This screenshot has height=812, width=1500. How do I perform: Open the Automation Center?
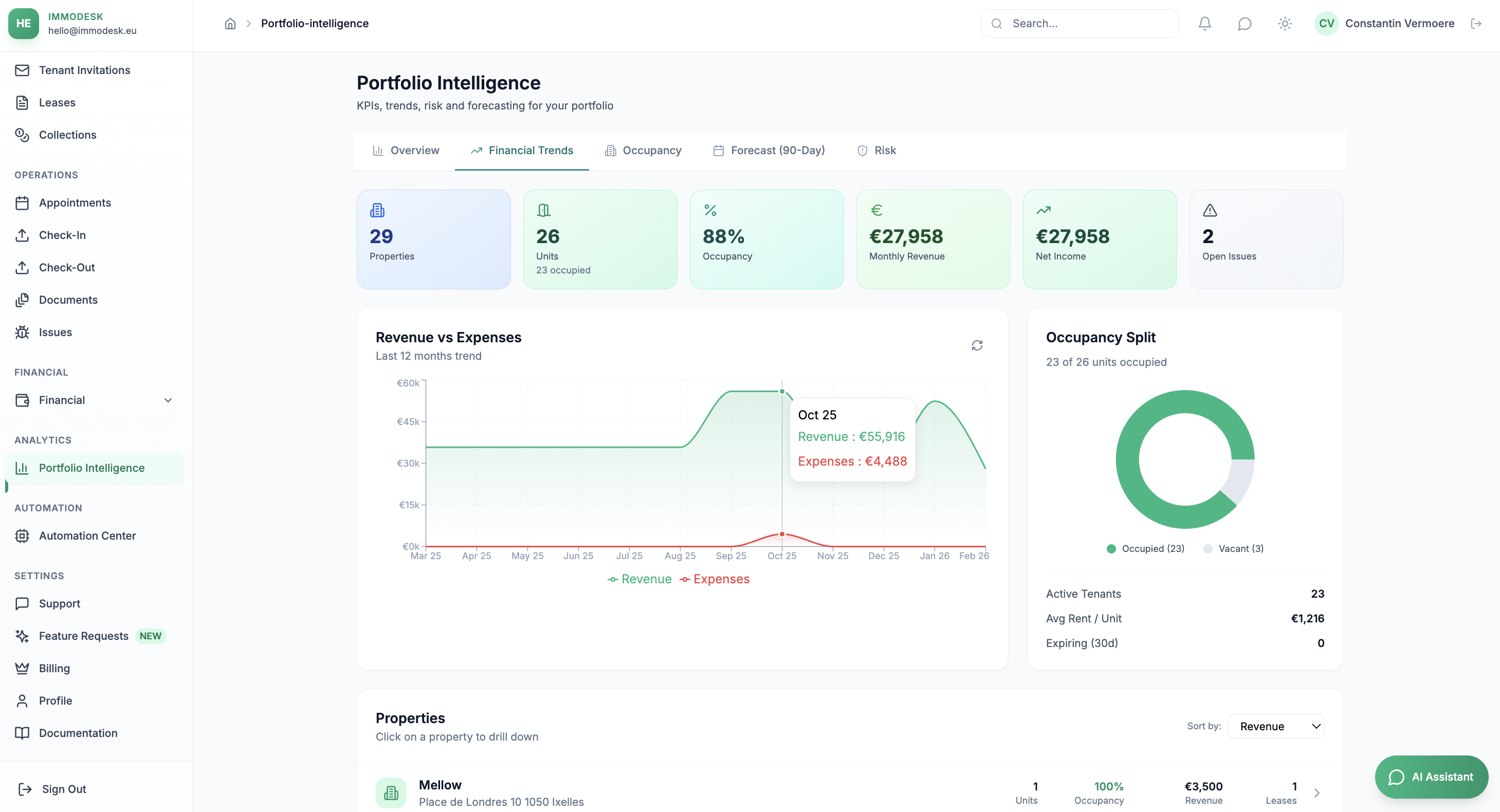pyautogui.click(x=87, y=536)
